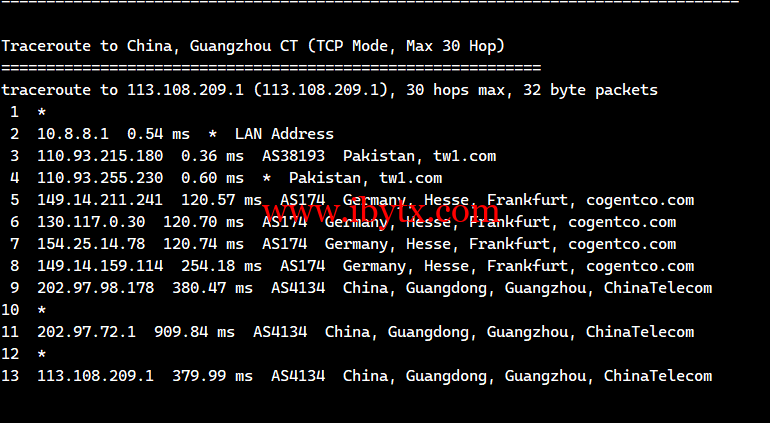770x423 pixels.
Task: Click the Traceroute to China Guangzhou CT title
Action: (253, 46)
